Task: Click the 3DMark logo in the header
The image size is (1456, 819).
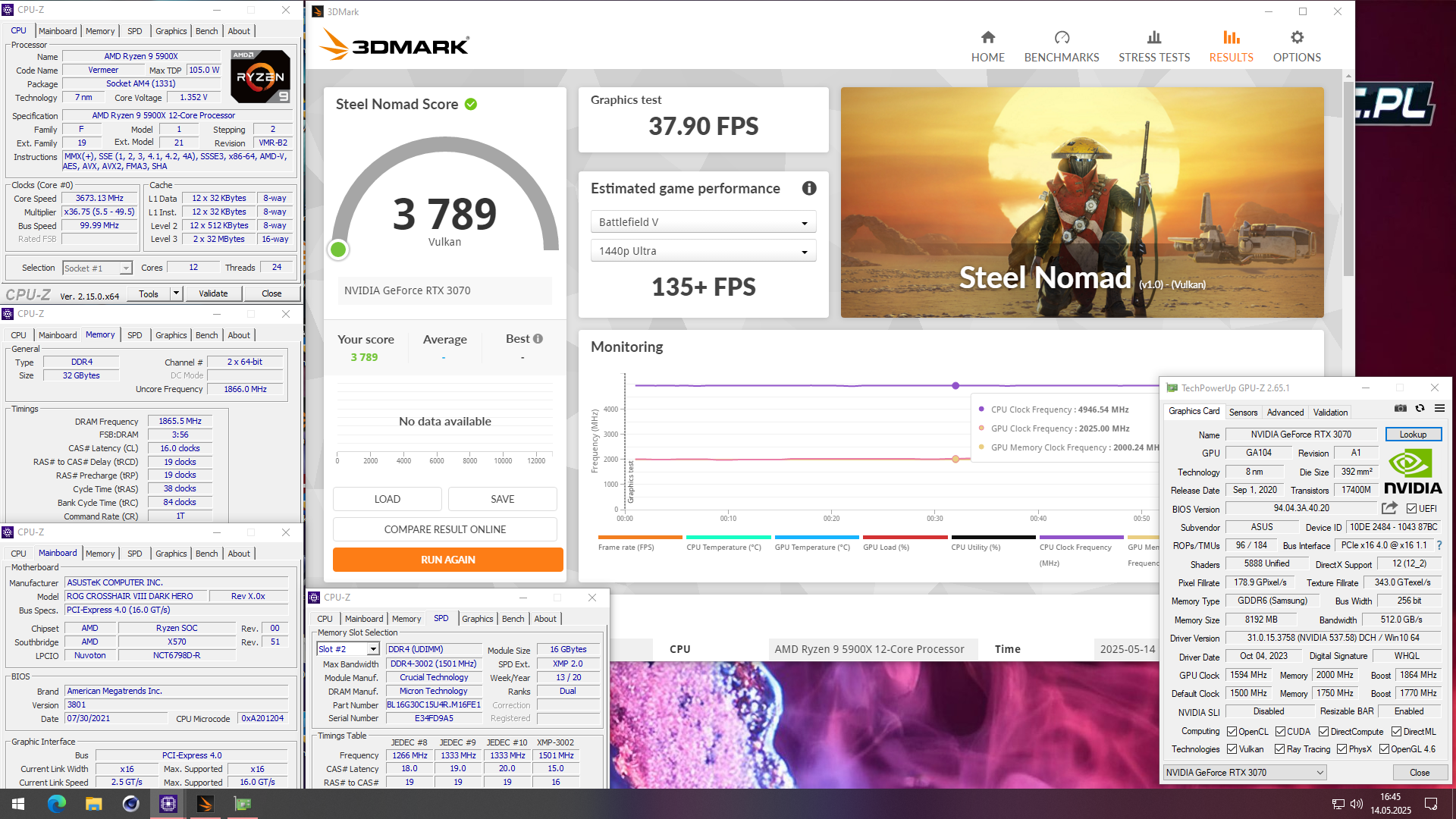Action: [394, 45]
